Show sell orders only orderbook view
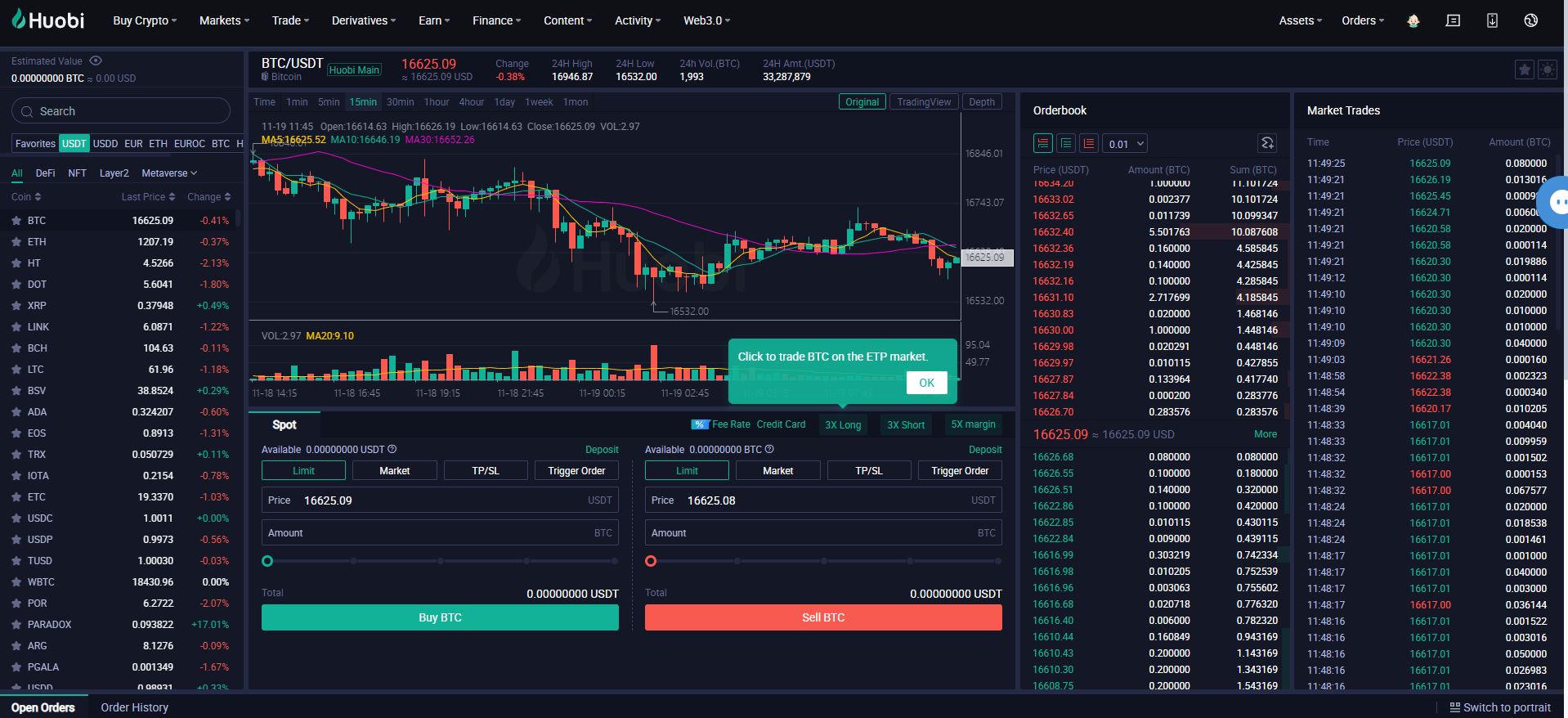 coord(1089,143)
